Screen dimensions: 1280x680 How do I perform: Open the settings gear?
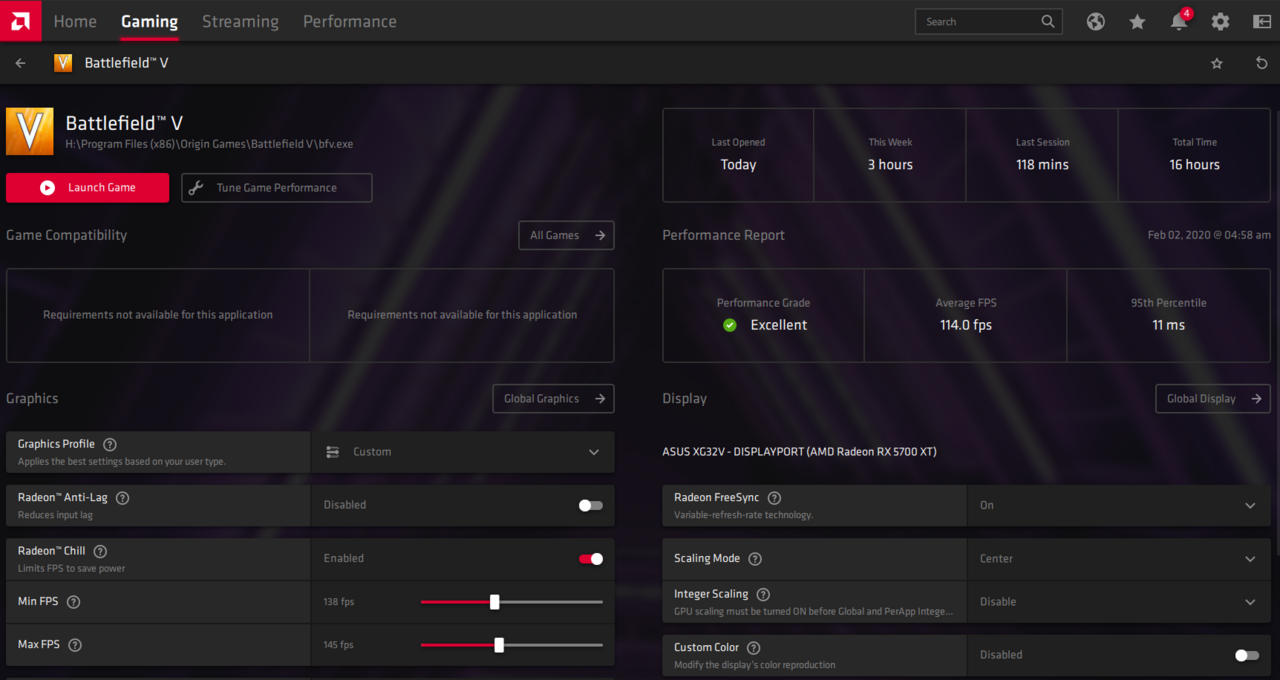(1220, 21)
